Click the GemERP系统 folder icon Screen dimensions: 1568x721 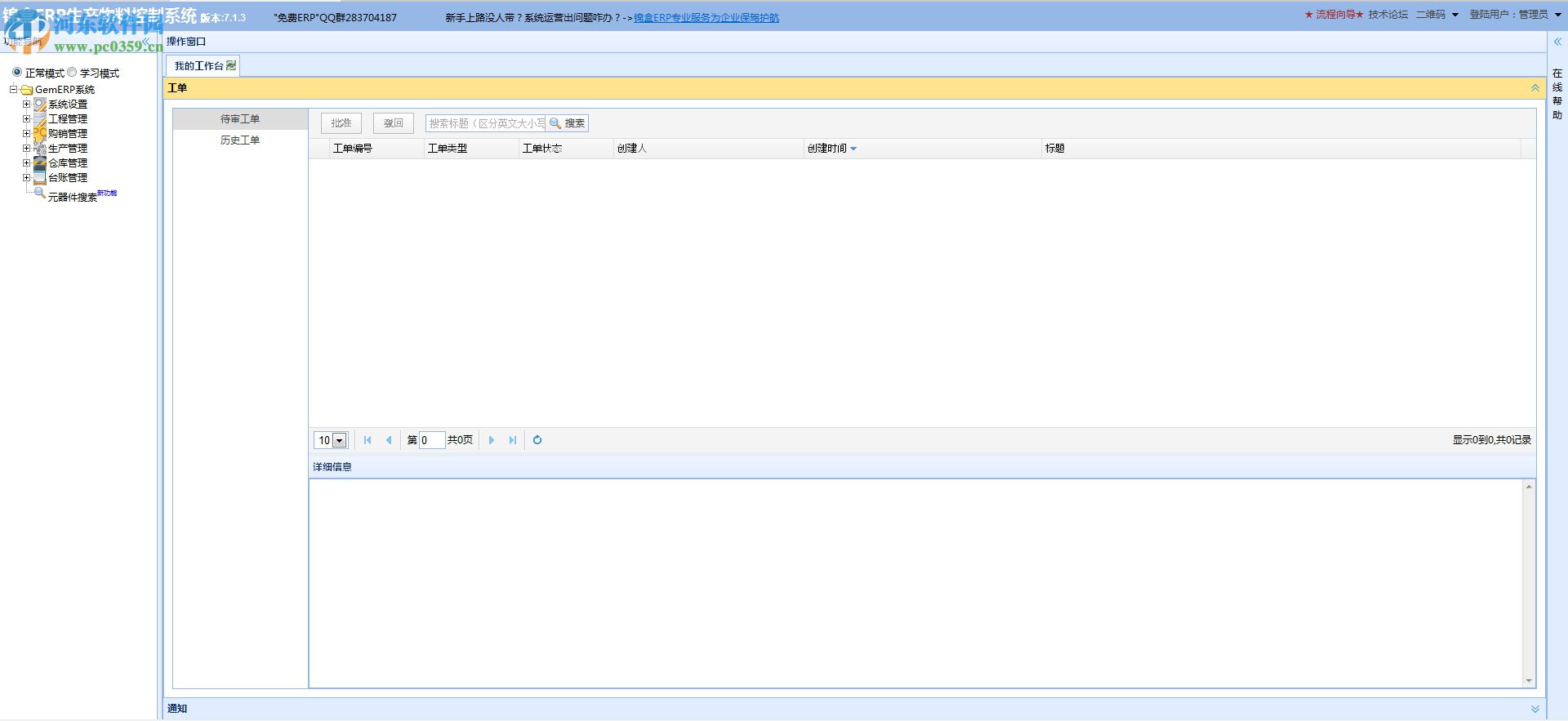click(26, 90)
